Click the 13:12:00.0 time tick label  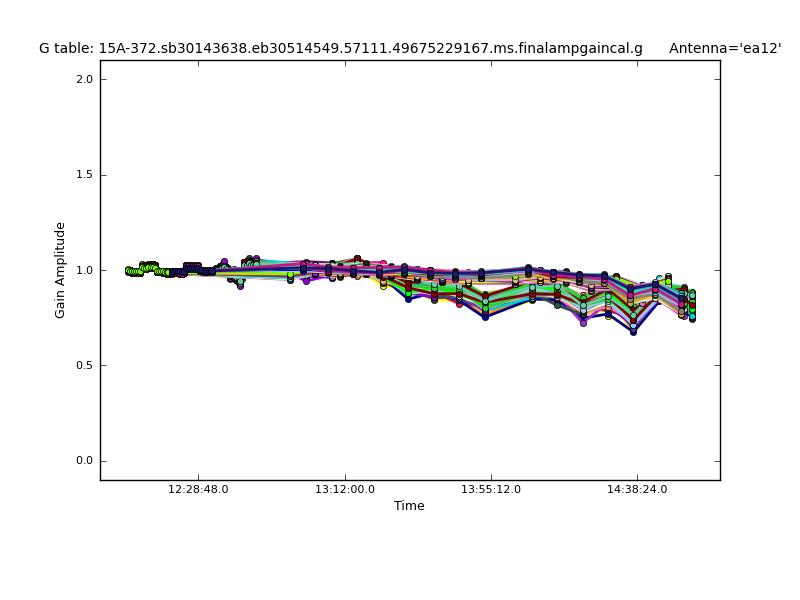point(345,489)
